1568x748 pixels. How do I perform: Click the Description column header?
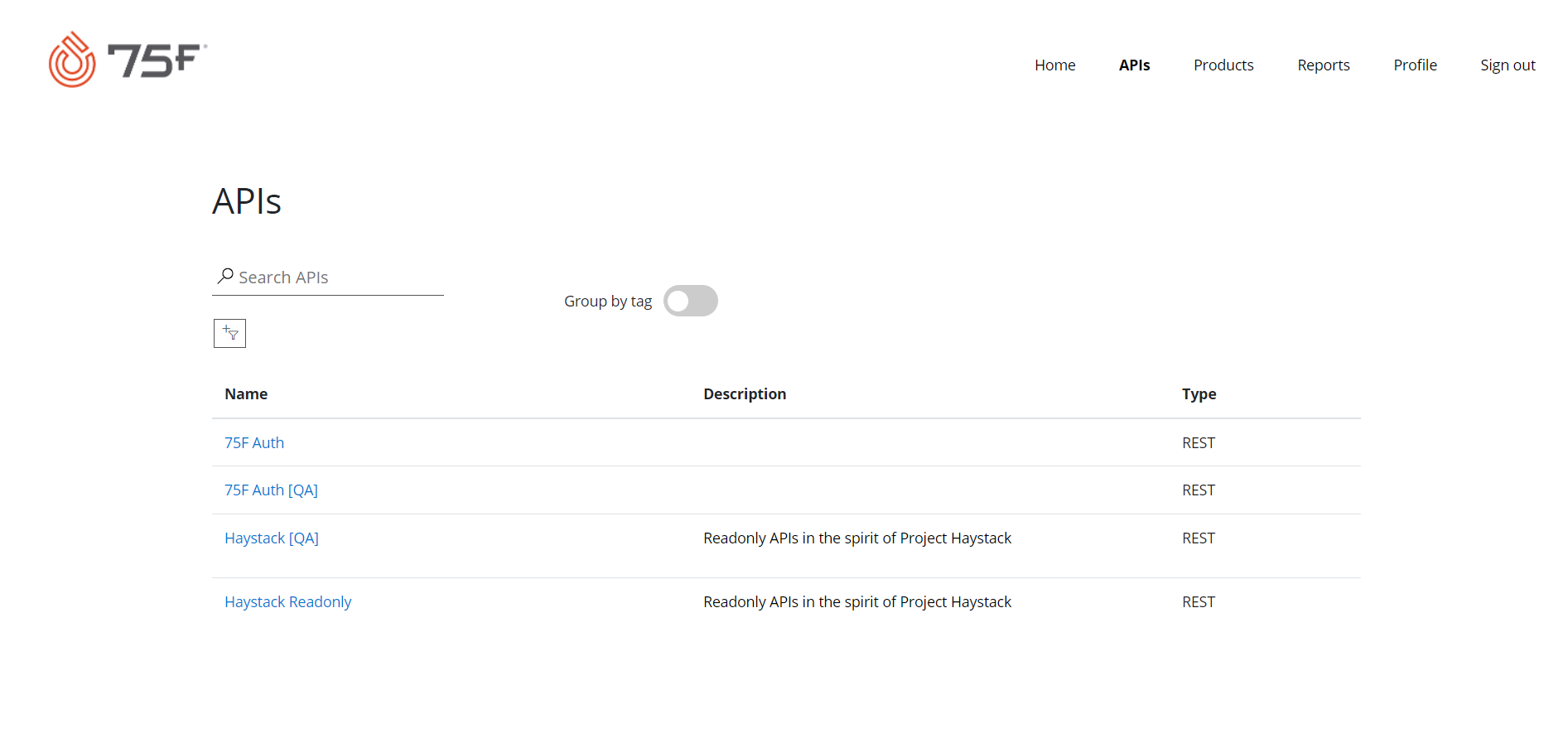[745, 393]
